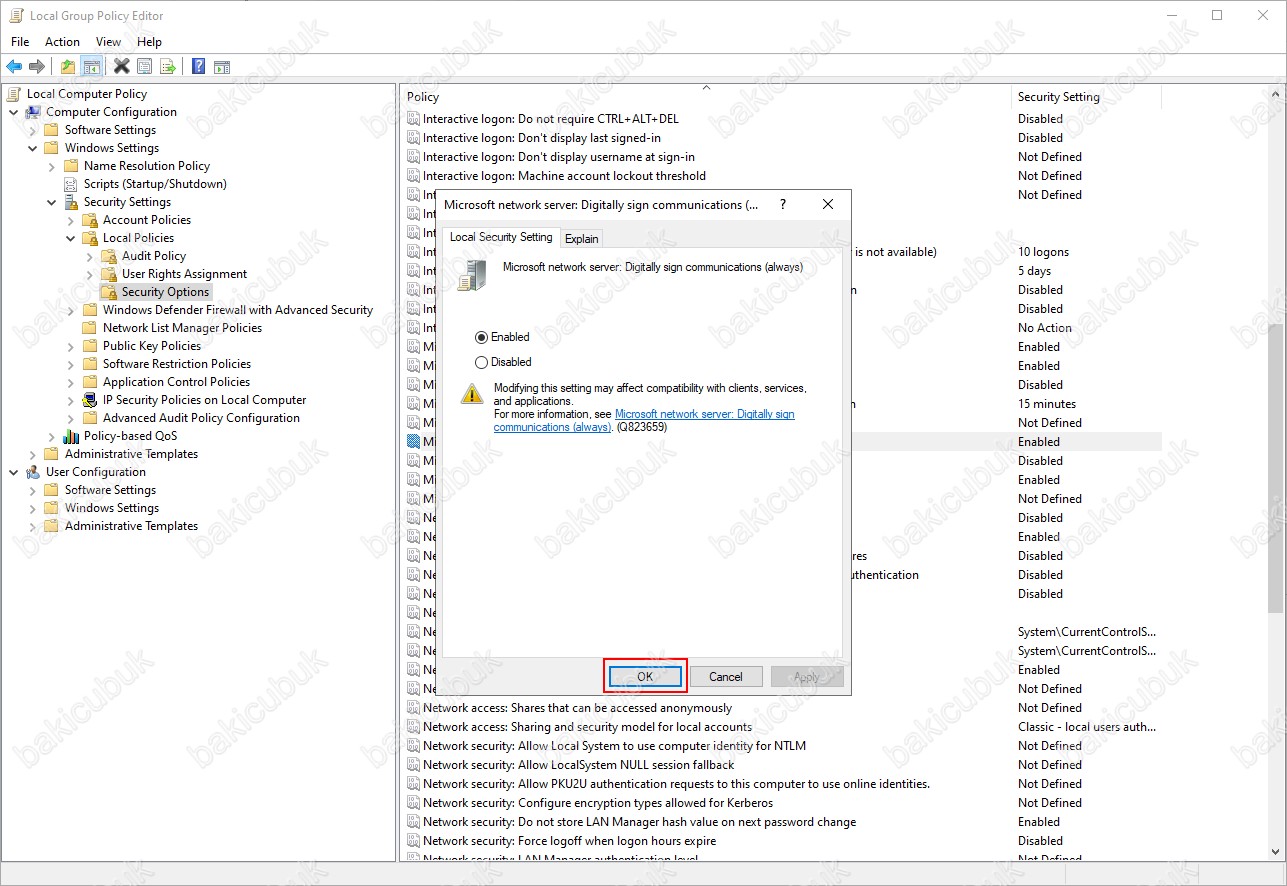The width and height of the screenshot is (1287, 886).
Task: Select 'Network access: Sharing and security model' policy
Action: click(x=587, y=727)
